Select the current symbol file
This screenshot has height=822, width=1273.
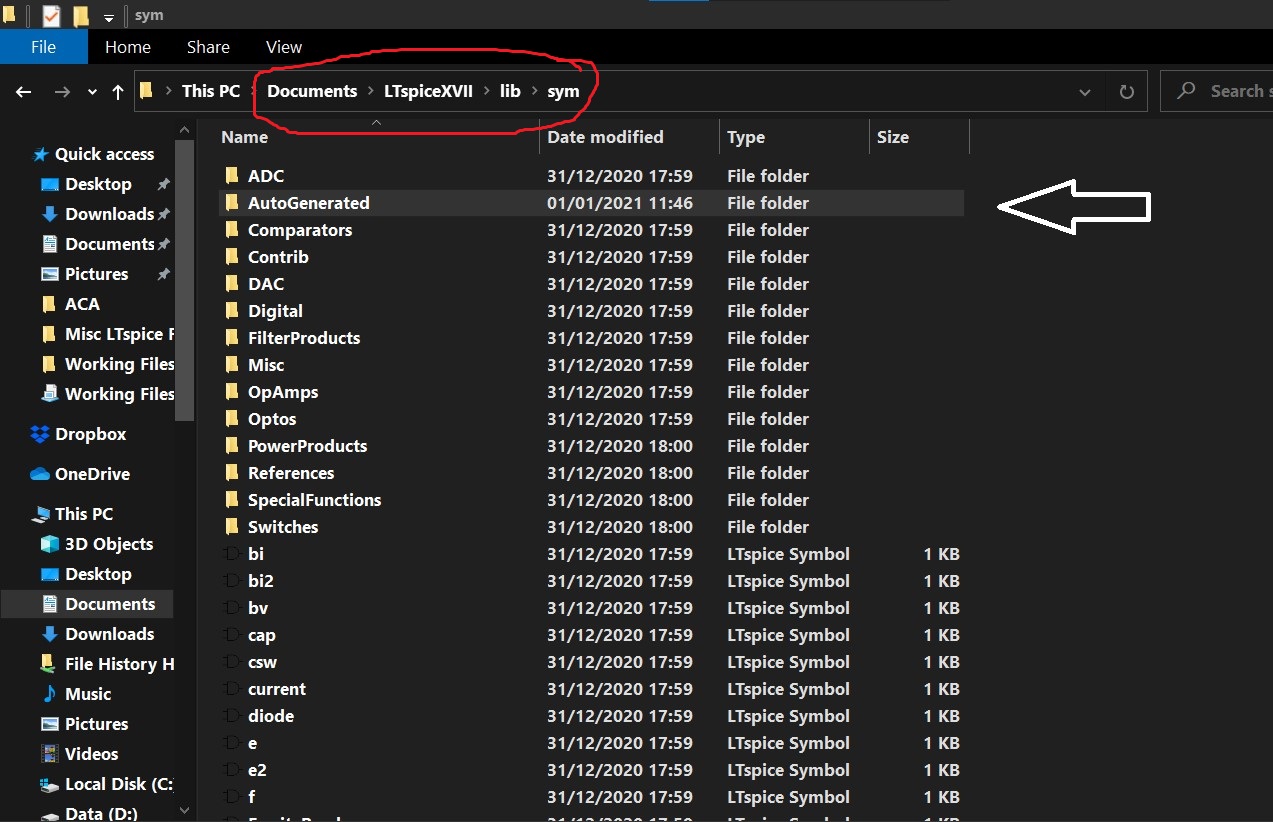(590, 689)
